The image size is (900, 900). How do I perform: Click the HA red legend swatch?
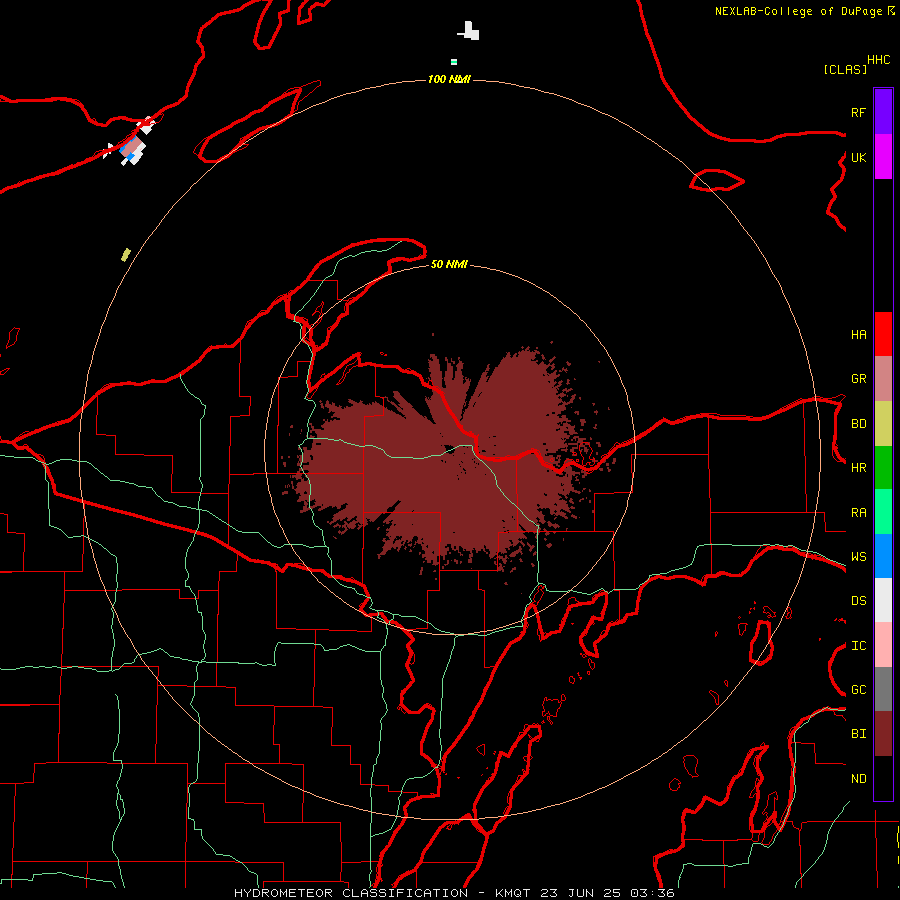click(883, 334)
